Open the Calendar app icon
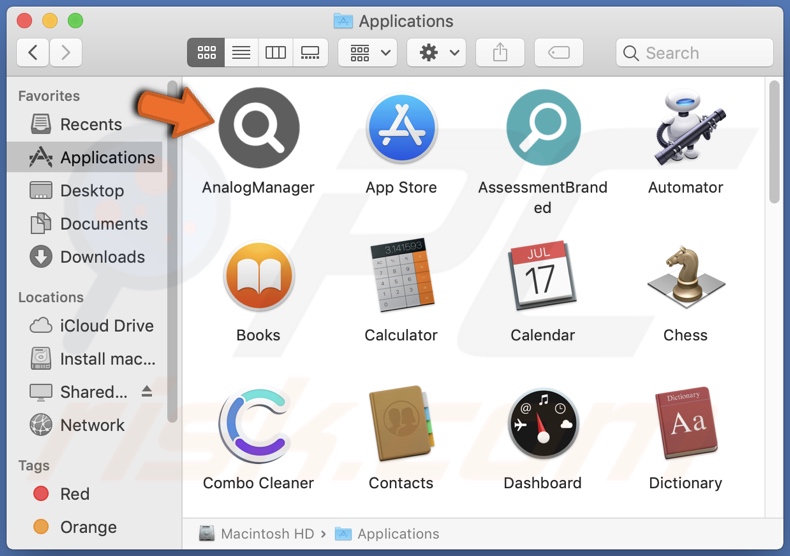Screen dimensions: 790x556 tap(542, 275)
